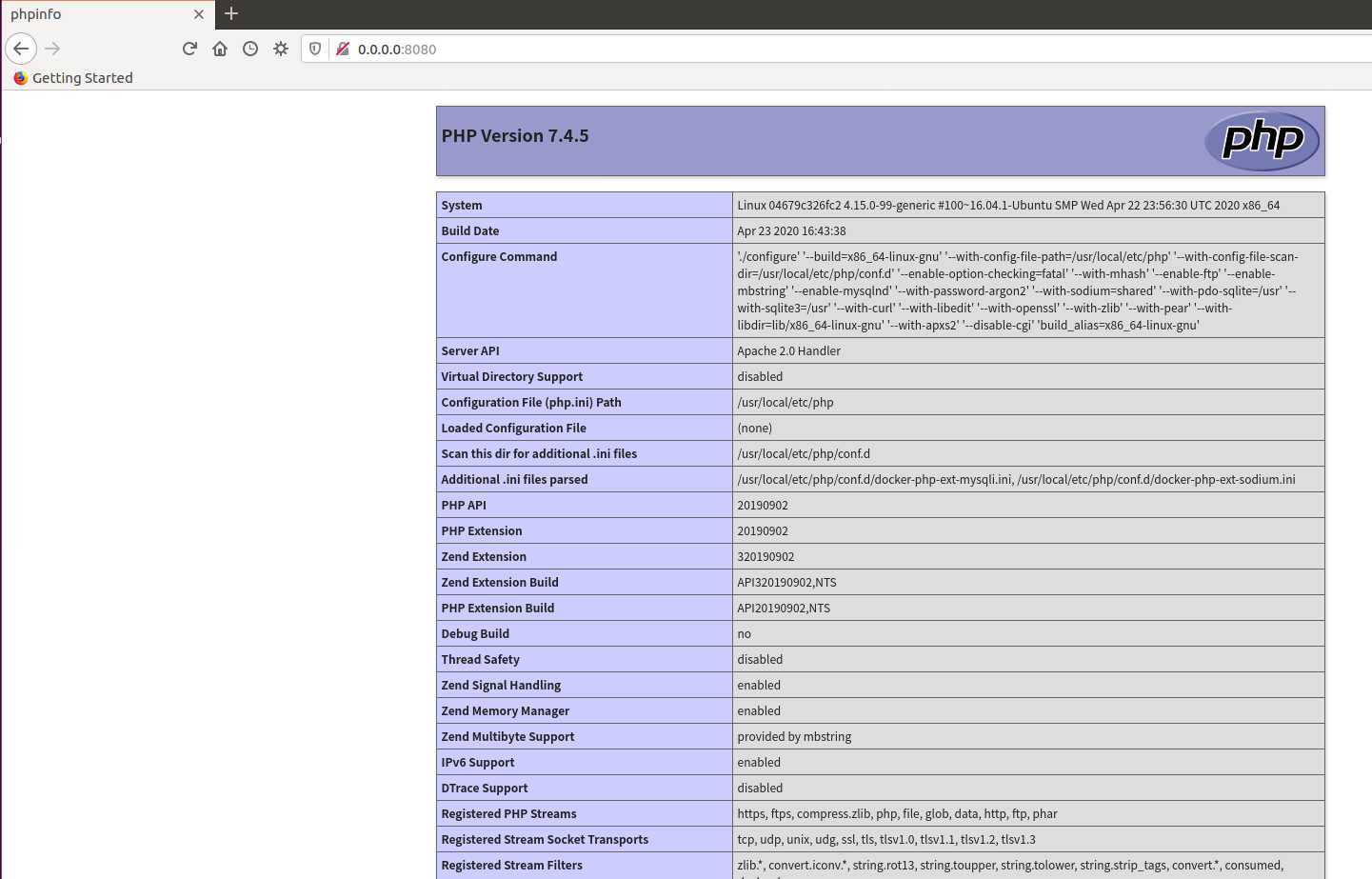Image resolution: width=1372 pixels, height=879 pixels.
Task: Go back to the previous page
Action: (21, 49)
